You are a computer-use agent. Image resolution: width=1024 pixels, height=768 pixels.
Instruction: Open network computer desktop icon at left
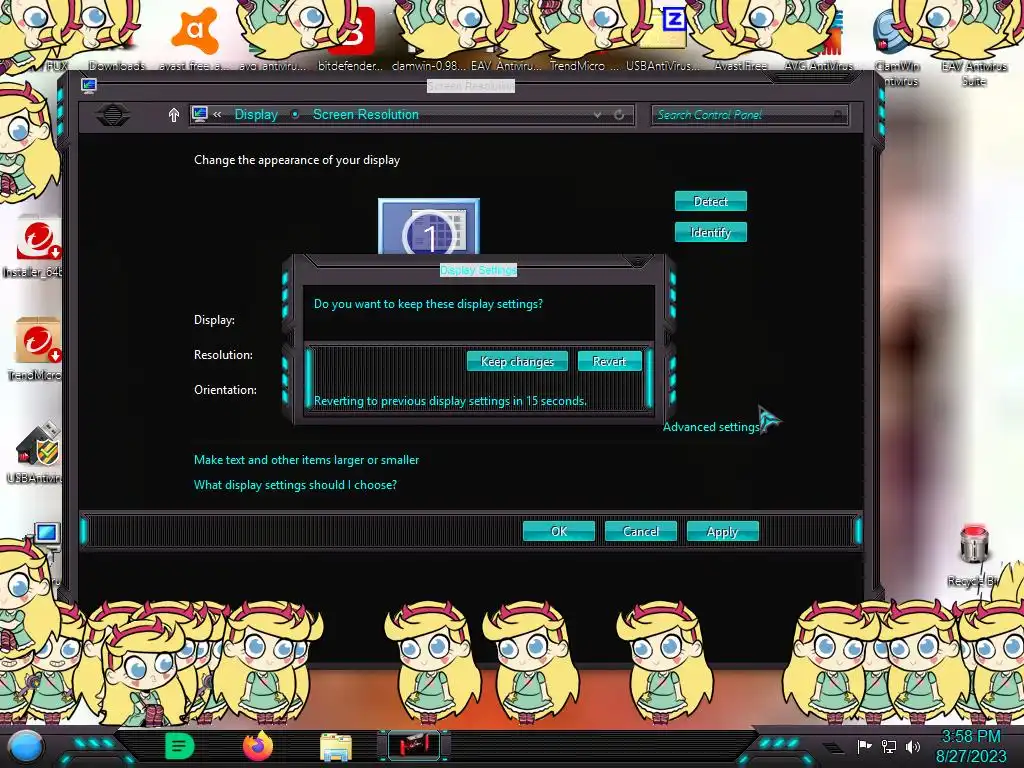(46, 541)
